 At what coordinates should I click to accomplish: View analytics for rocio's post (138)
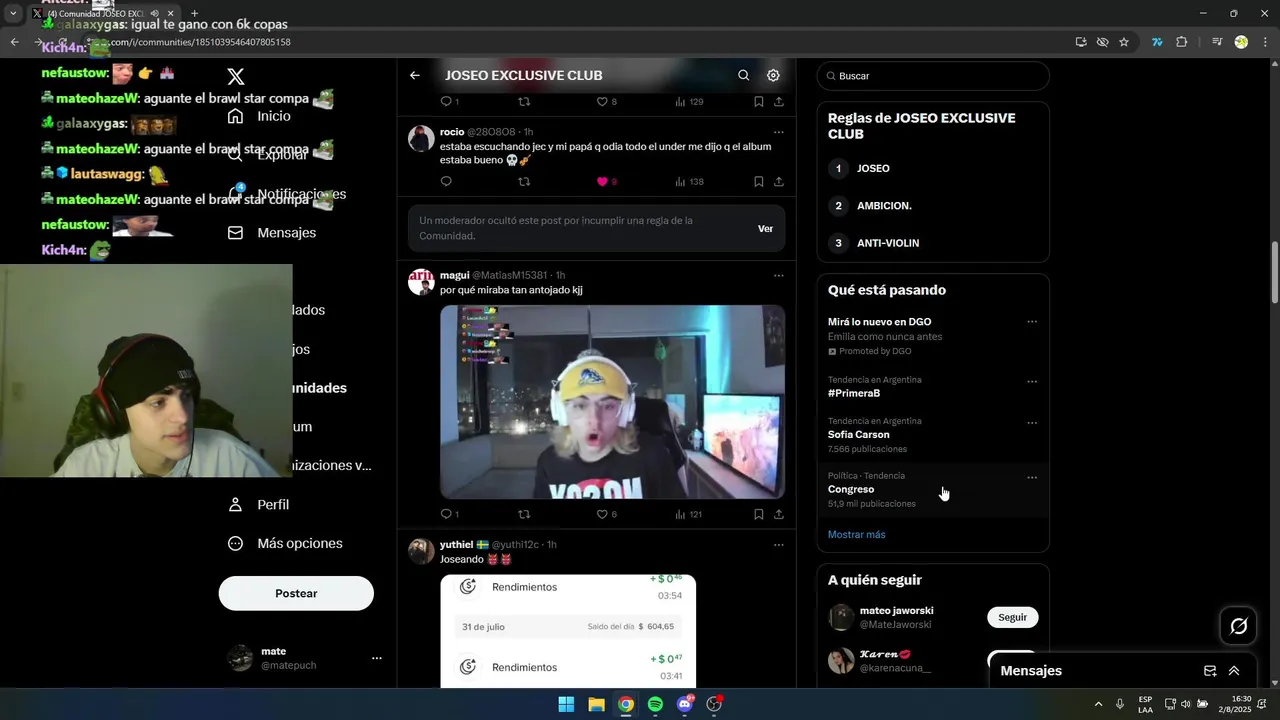coord(690,182)
